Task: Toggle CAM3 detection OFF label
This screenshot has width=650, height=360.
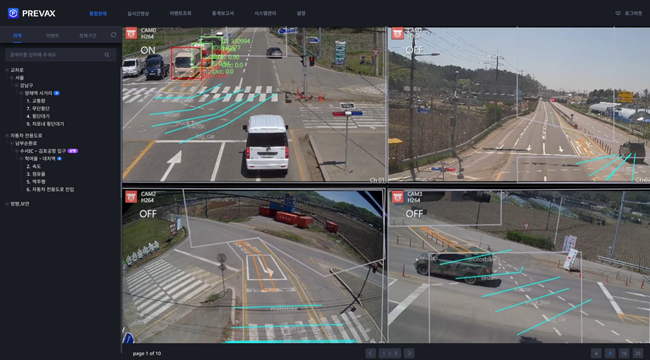Action: pyautogui.click(x=414, y=214)
